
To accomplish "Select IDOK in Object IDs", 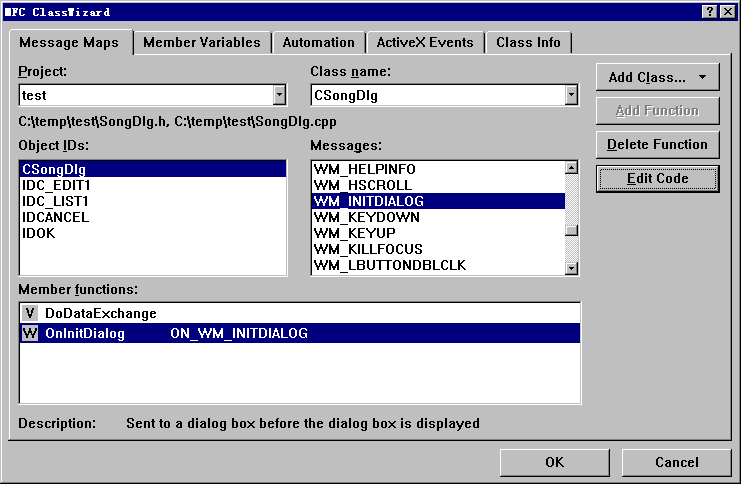I will click(x=153, y=233).
